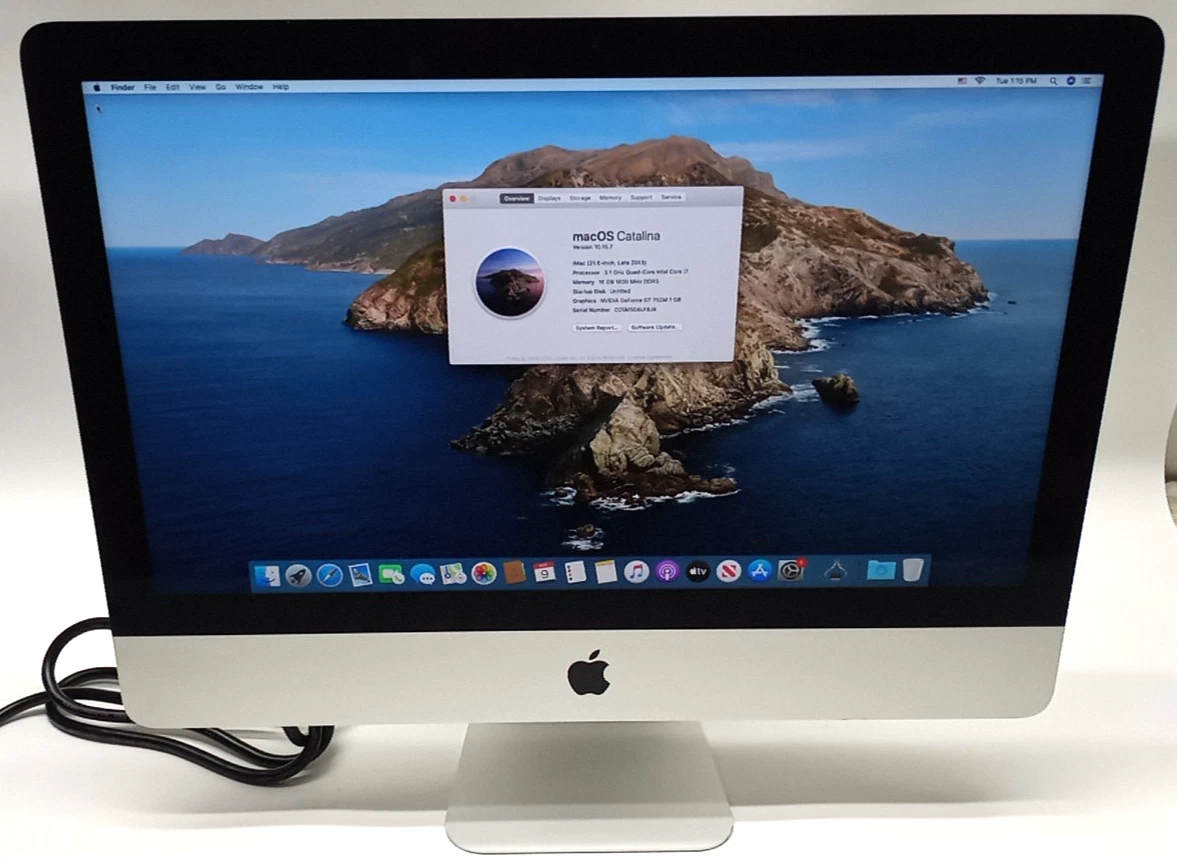1177x862 pixels.
Task: Open the Podcasts app
Action: (667, 574)
